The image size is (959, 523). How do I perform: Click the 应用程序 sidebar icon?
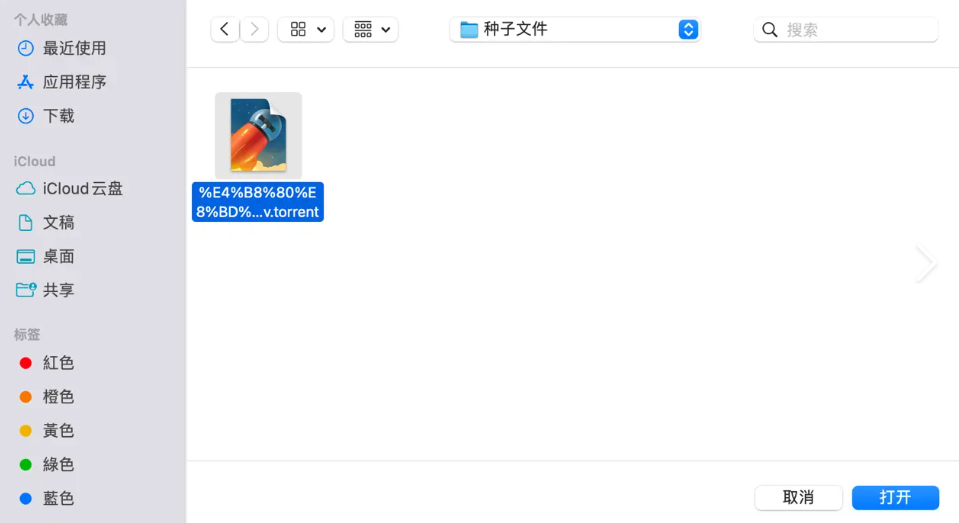[x=25, y=82]
